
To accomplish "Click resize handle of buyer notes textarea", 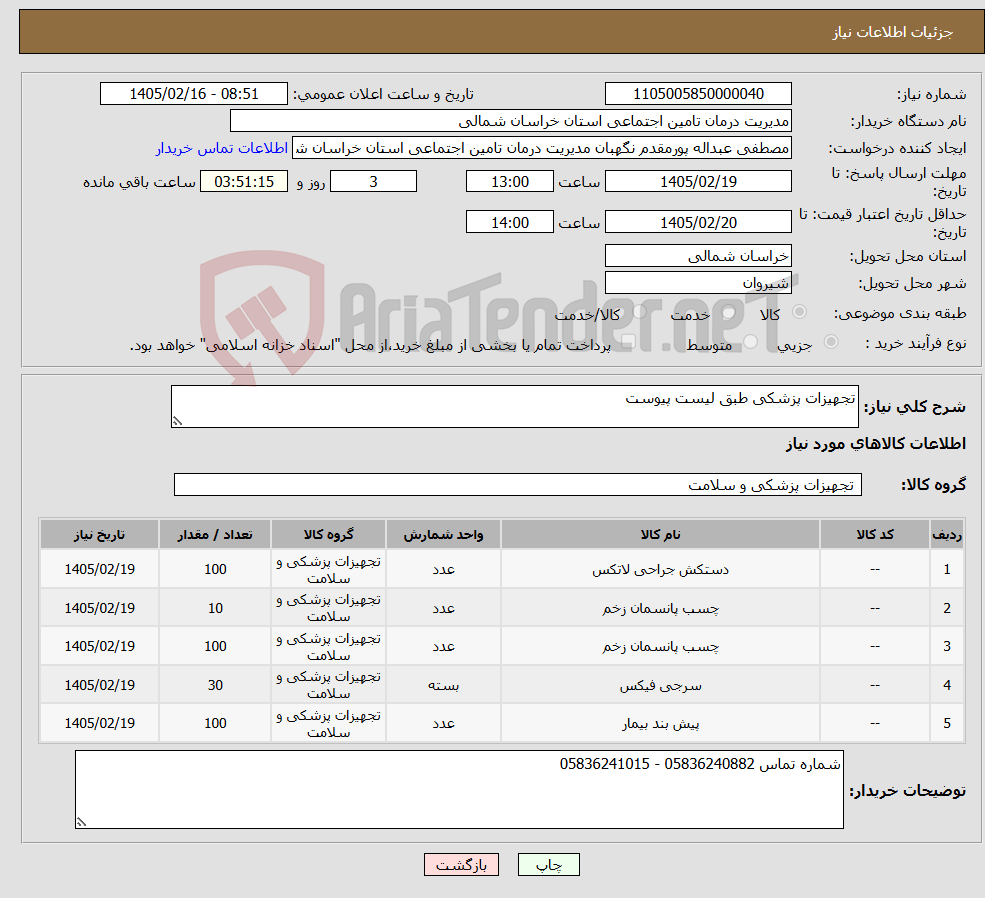I will (x=81, y=821).
